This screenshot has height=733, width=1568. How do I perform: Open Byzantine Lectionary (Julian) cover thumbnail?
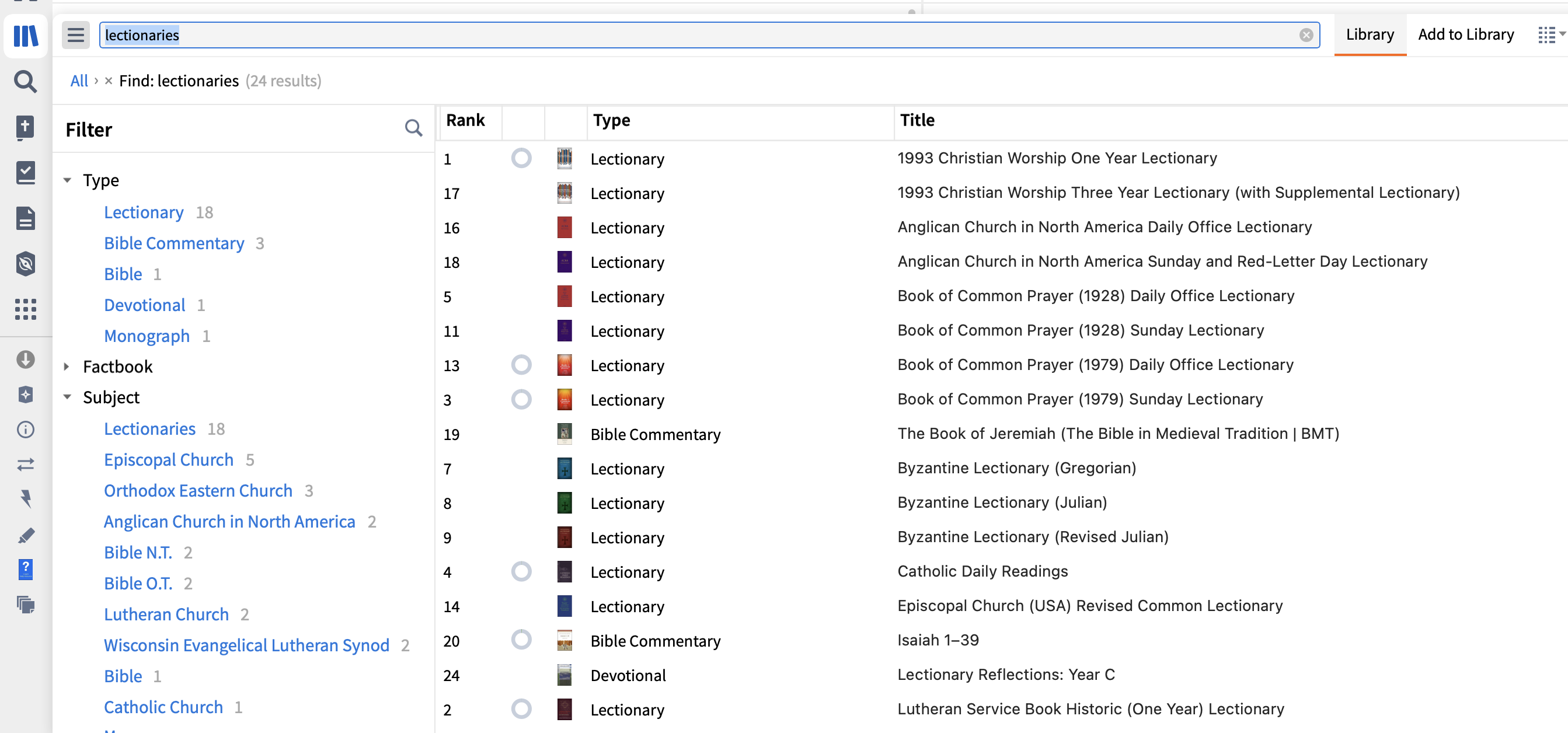coord(565,503)
